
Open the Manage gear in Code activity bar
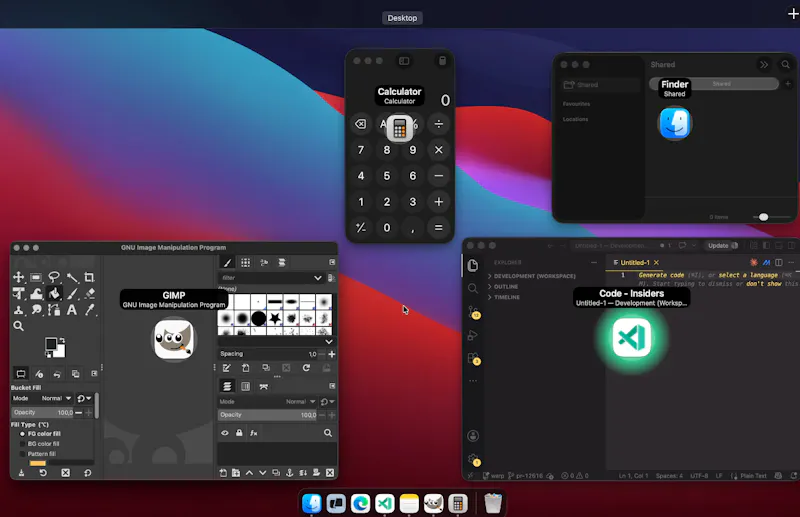pyautogui.click(x=473, y=459)
